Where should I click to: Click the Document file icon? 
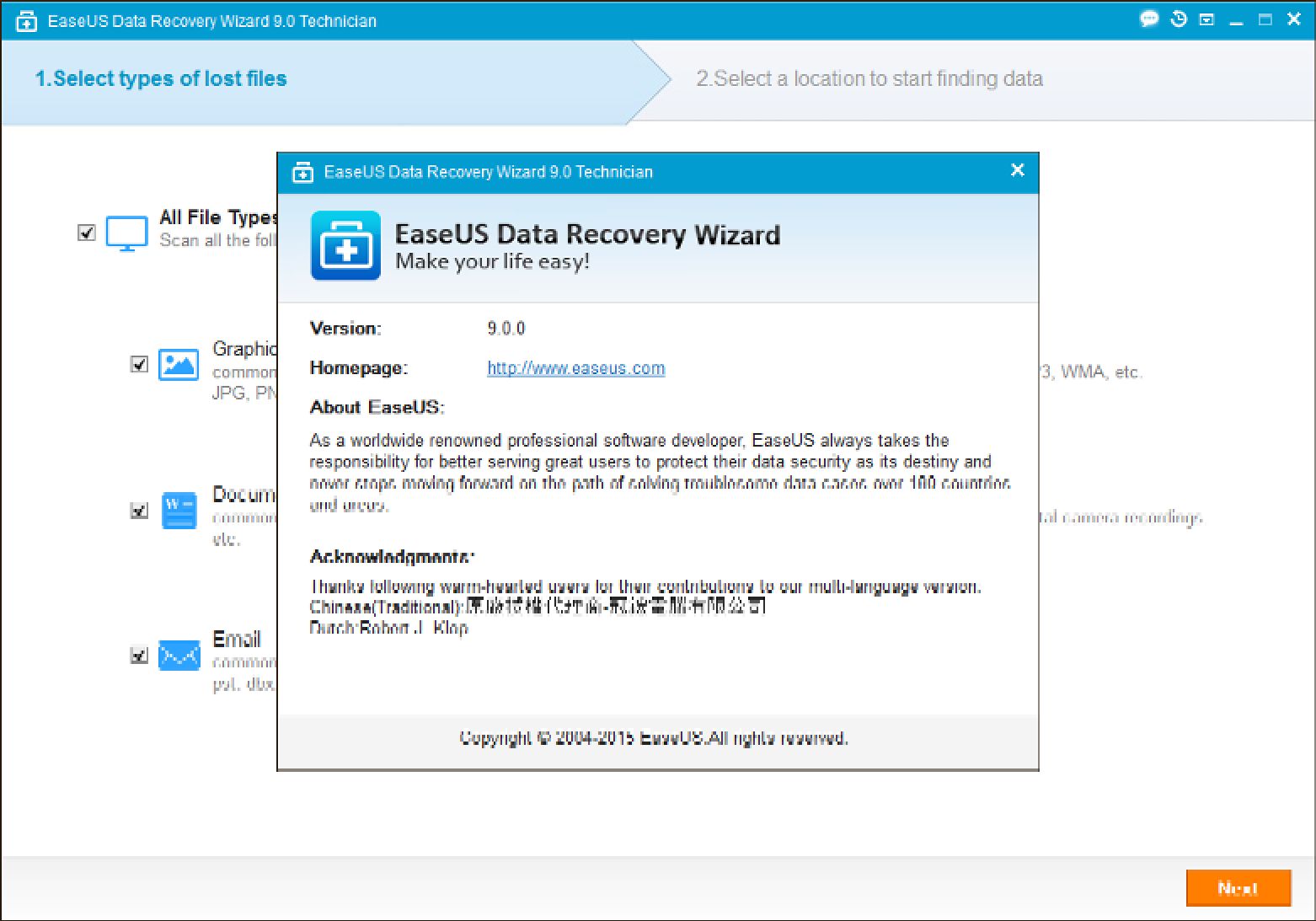click(x=179, y=510)
